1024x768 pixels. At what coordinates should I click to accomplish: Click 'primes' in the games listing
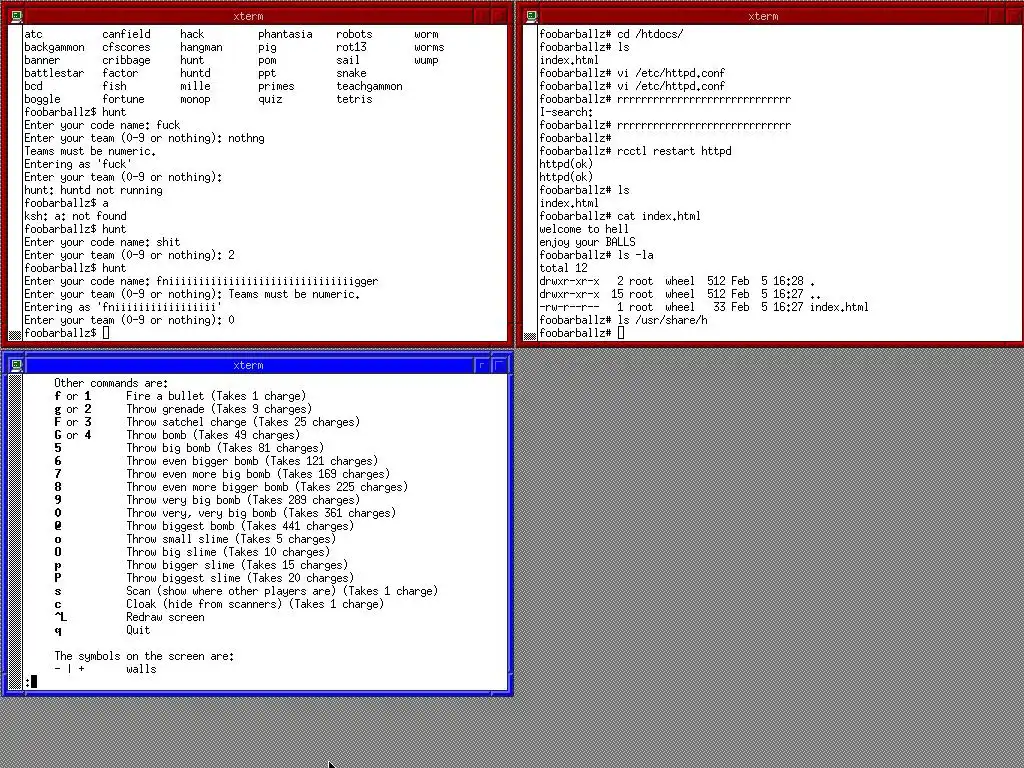276,86
